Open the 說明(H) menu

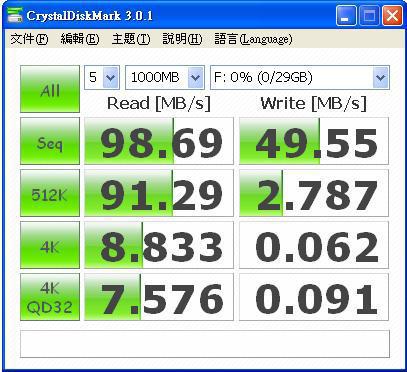coord(182,39)
